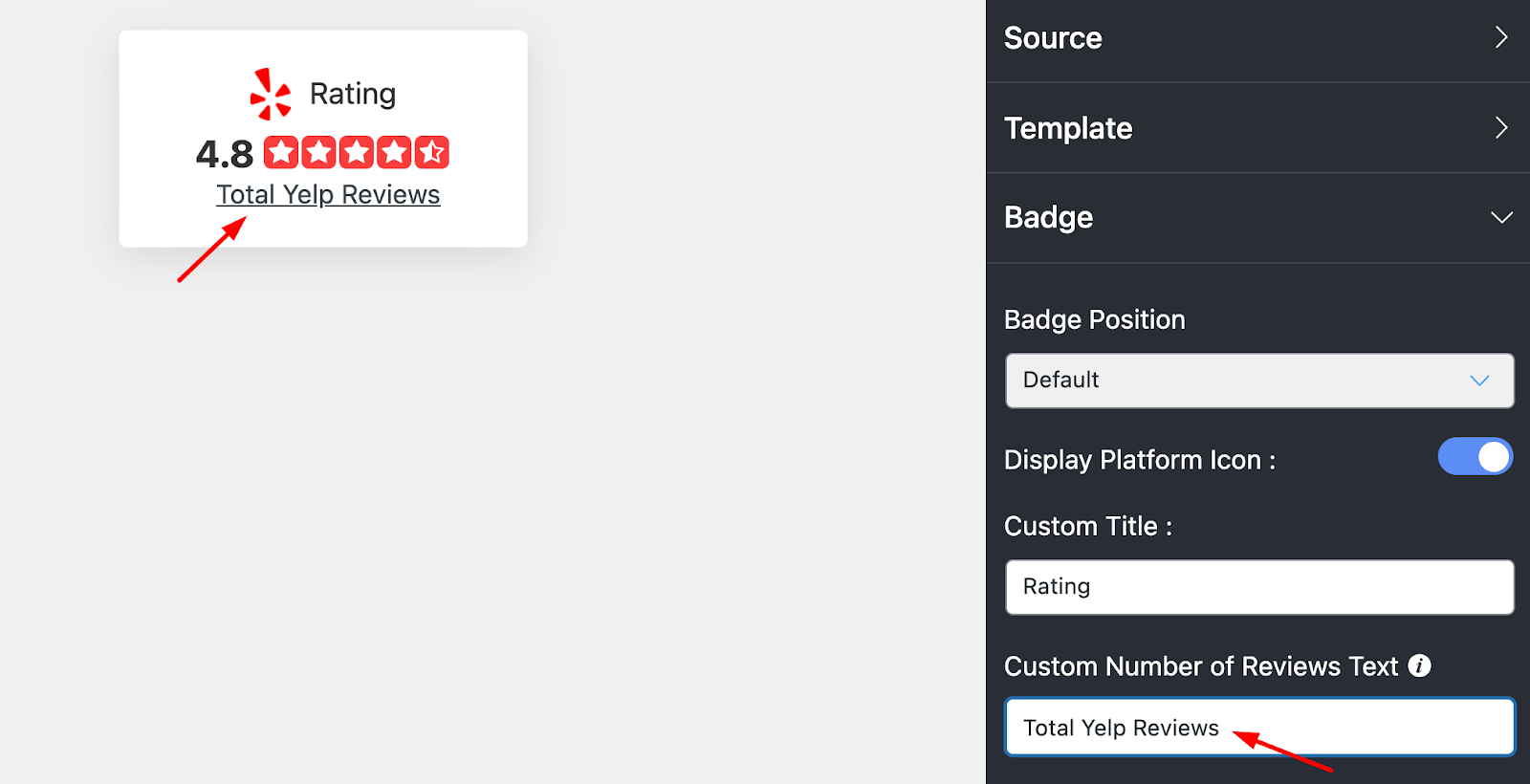Disable the Display Platform Icon toggle

coord(1475,457)
